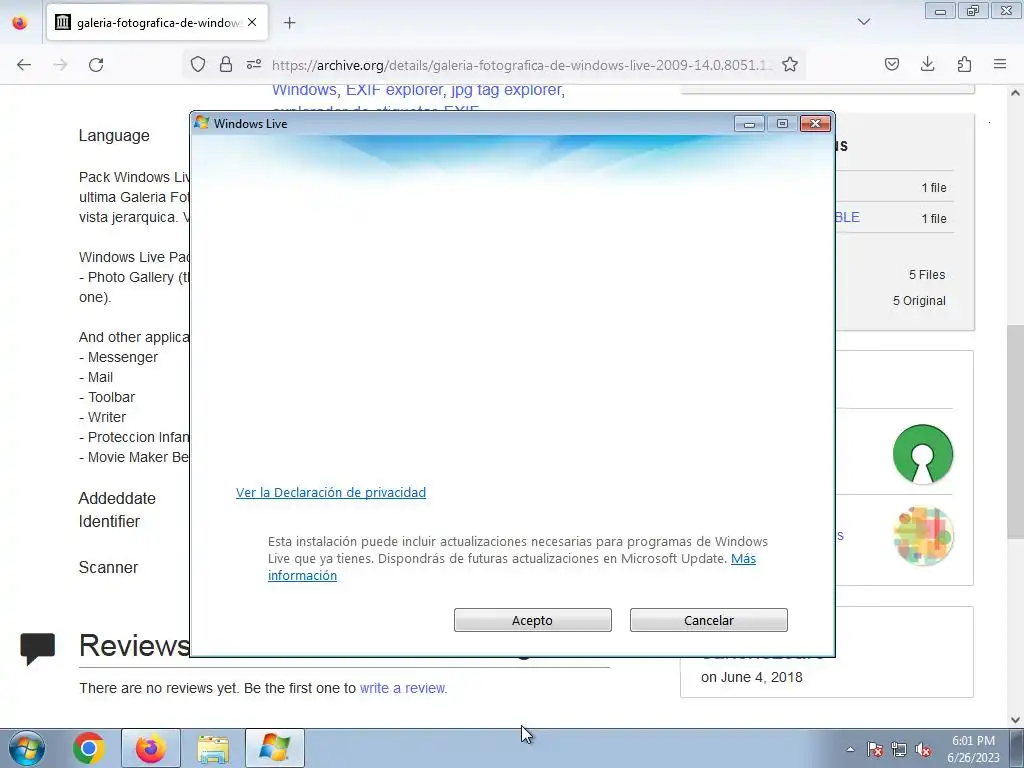Viewport: 1024px width, 768px height.
Task: Click the Windows, EXIF explorer tag link
Action: (418, 90)
